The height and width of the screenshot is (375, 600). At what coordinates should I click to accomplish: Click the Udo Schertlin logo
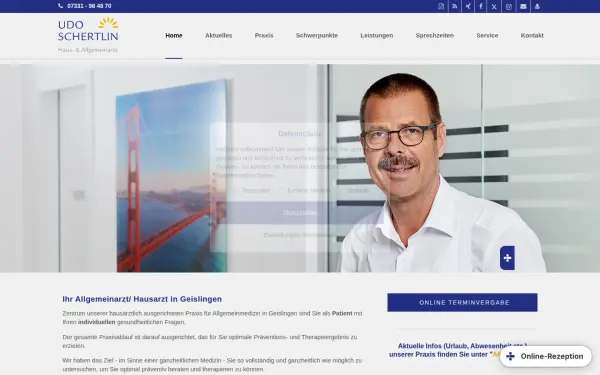[88, 34]
